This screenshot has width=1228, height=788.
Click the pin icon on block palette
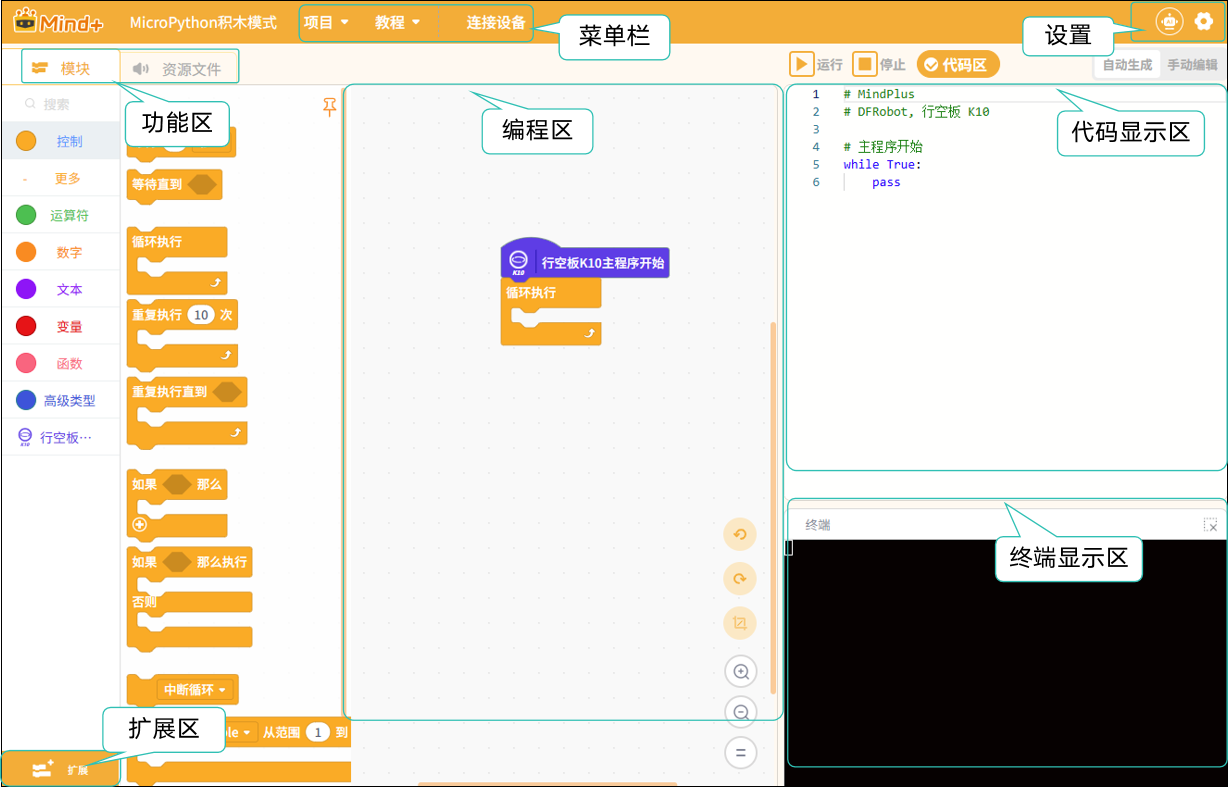330,107
